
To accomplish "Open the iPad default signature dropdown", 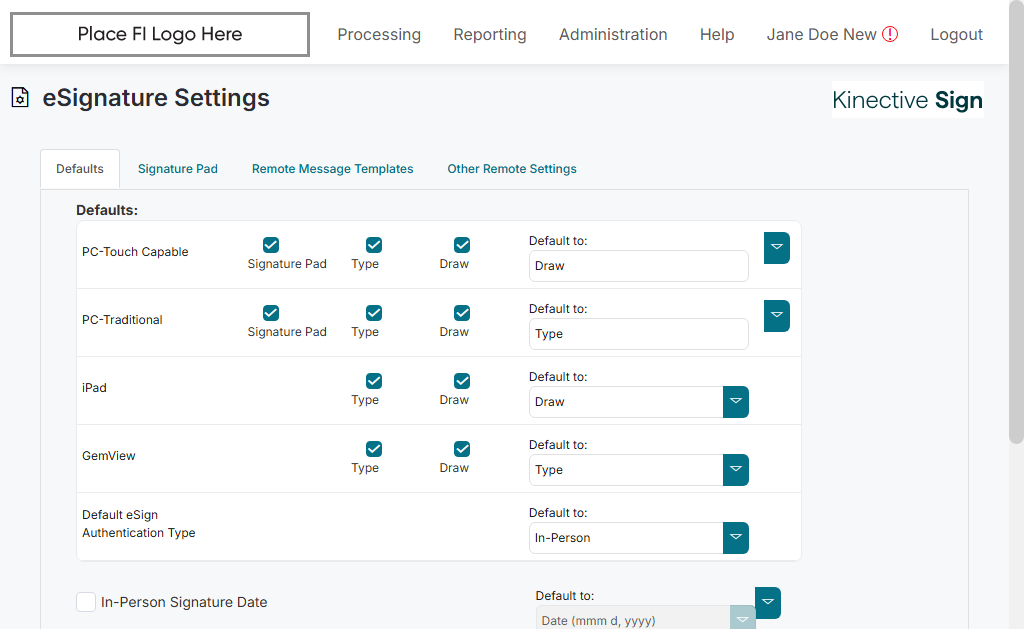I will (736, 402).
